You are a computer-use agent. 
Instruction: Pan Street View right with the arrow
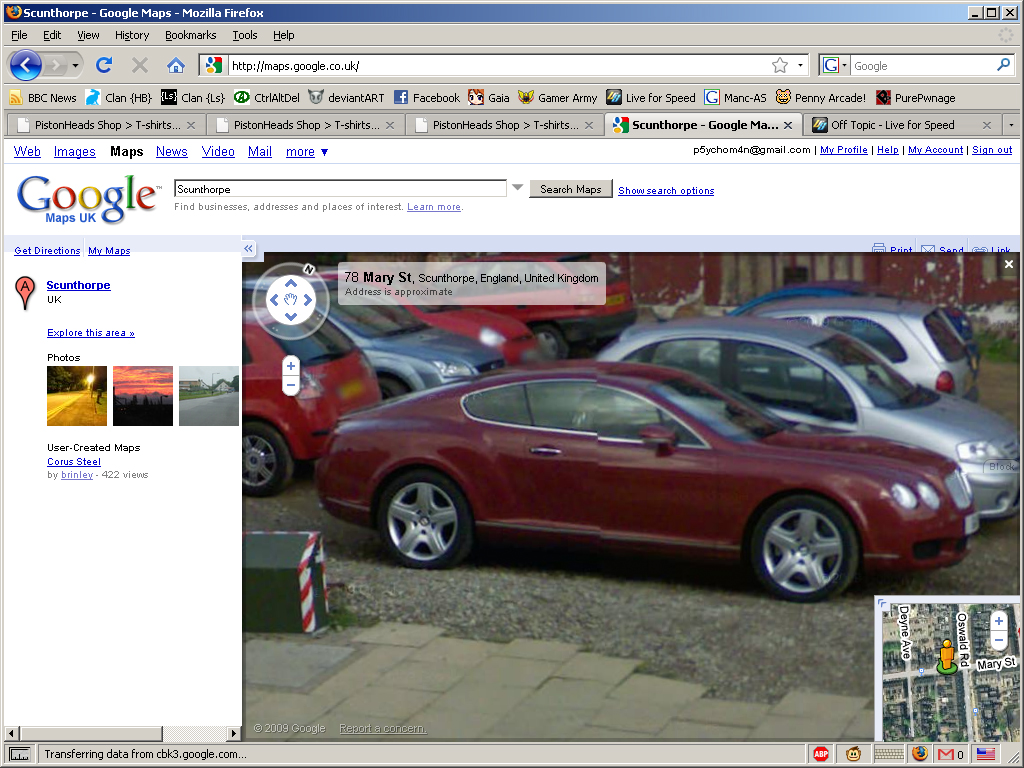(308, 300)
